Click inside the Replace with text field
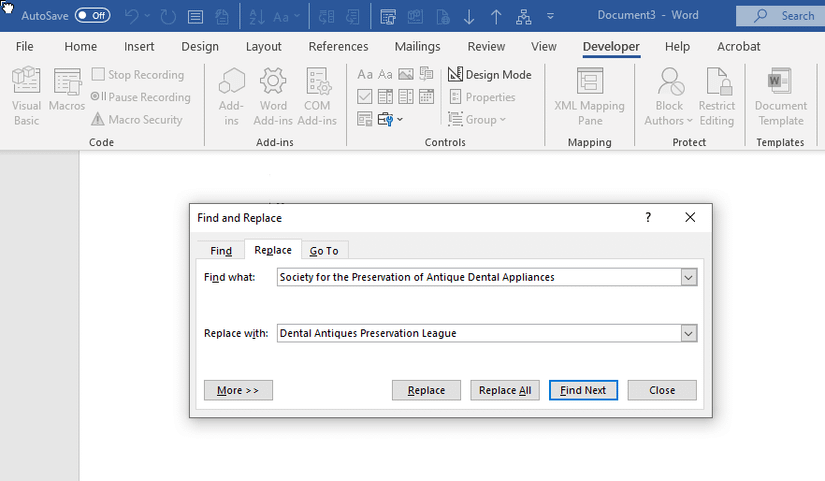 pos(478,333)
